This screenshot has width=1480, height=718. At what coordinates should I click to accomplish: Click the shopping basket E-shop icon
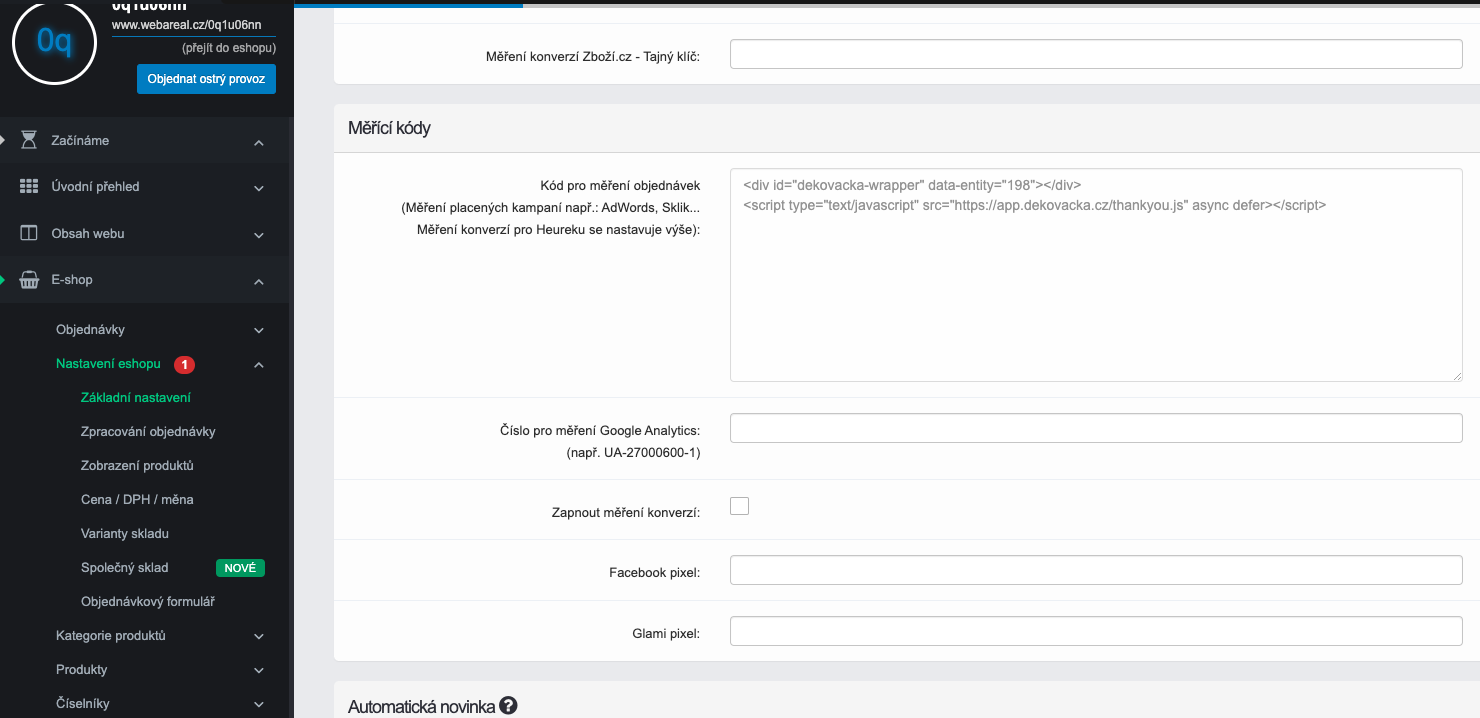point(29,280)
